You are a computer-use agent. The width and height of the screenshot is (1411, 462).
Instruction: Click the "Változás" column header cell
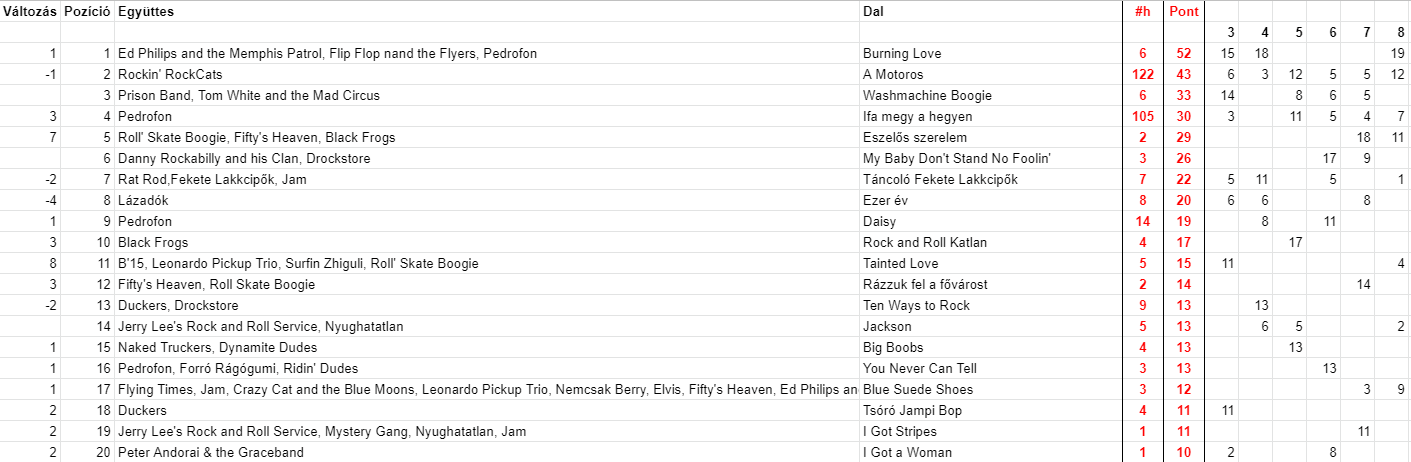(29, 12)
